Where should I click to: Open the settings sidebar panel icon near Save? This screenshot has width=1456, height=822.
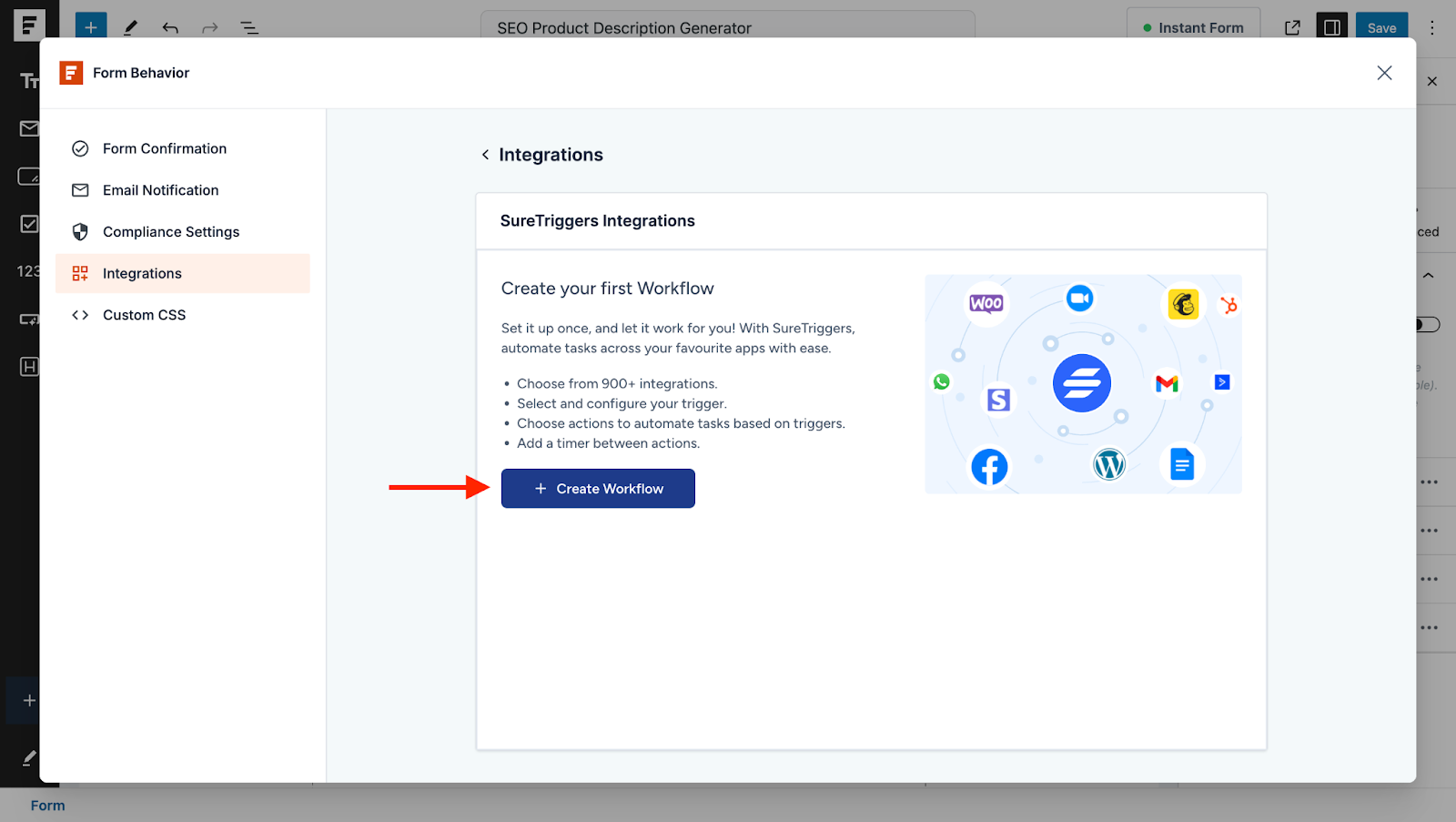click(x=1331, y=27)
